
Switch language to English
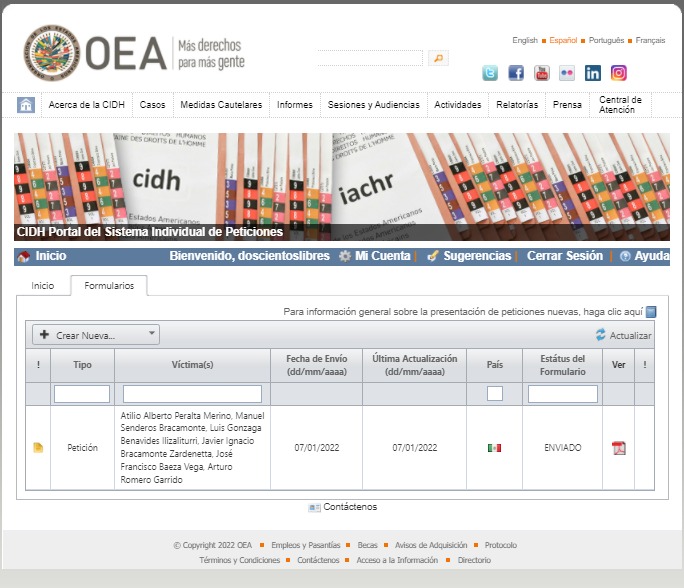tap(525, 41)
